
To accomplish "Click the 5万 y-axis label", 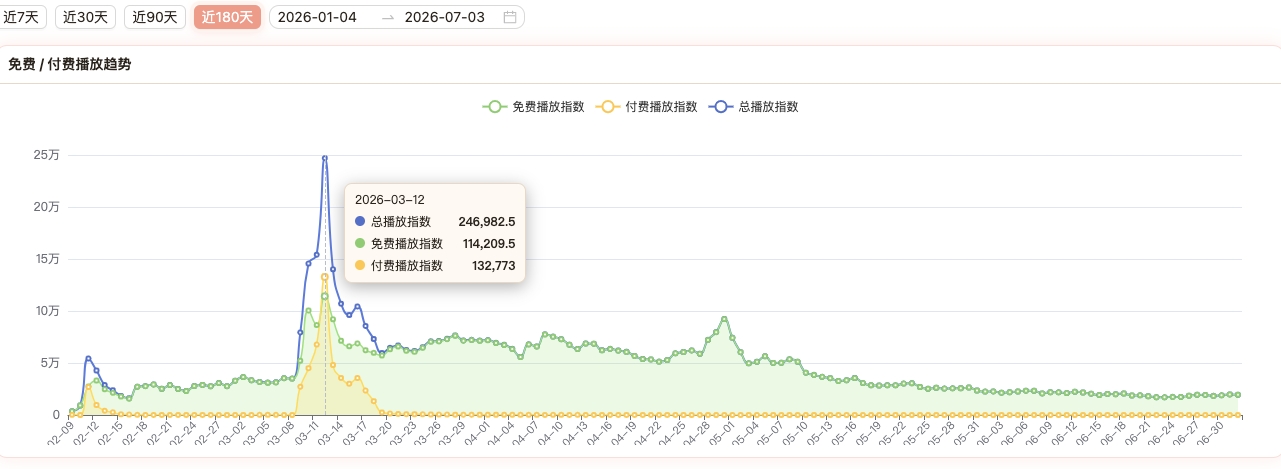I will tap(50, 363).
